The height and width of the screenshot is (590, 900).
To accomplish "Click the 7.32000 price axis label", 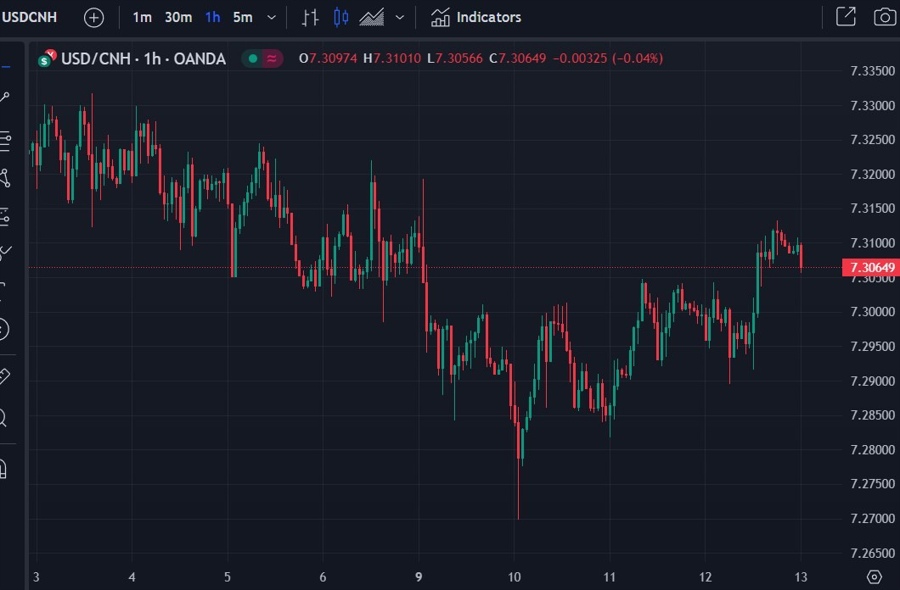I will (872, 174).
